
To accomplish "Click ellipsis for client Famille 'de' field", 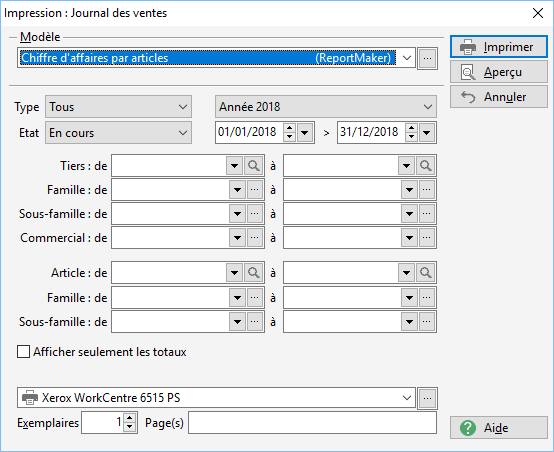I will tap(255, 190).
